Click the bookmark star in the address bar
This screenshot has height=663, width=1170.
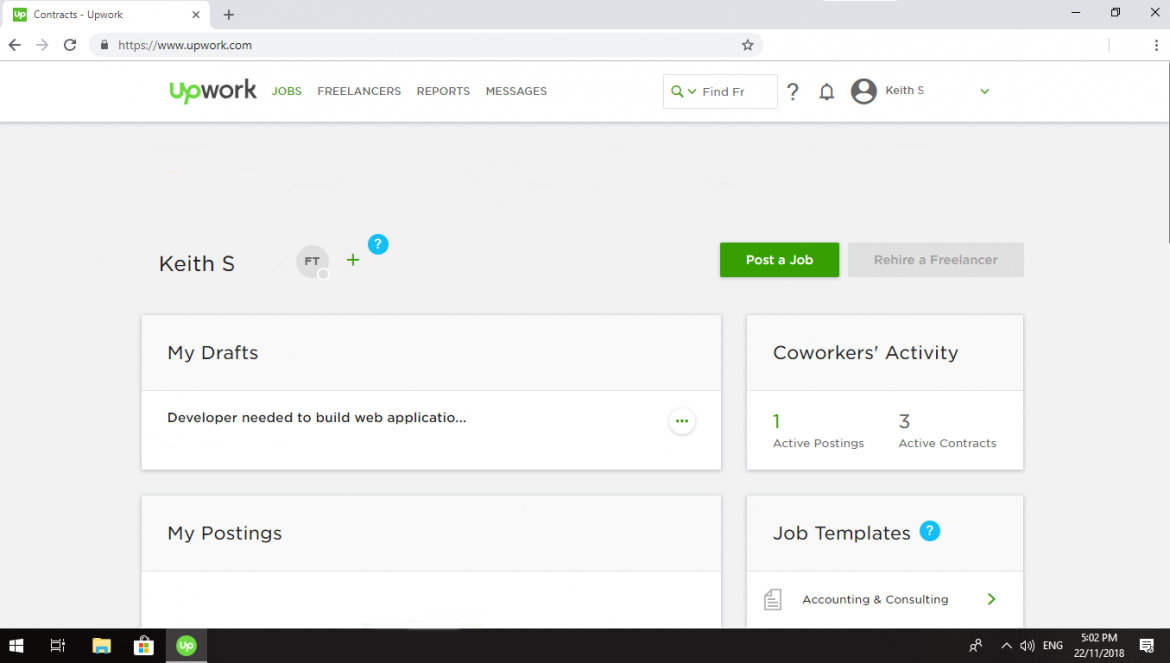tap(747, 45)
